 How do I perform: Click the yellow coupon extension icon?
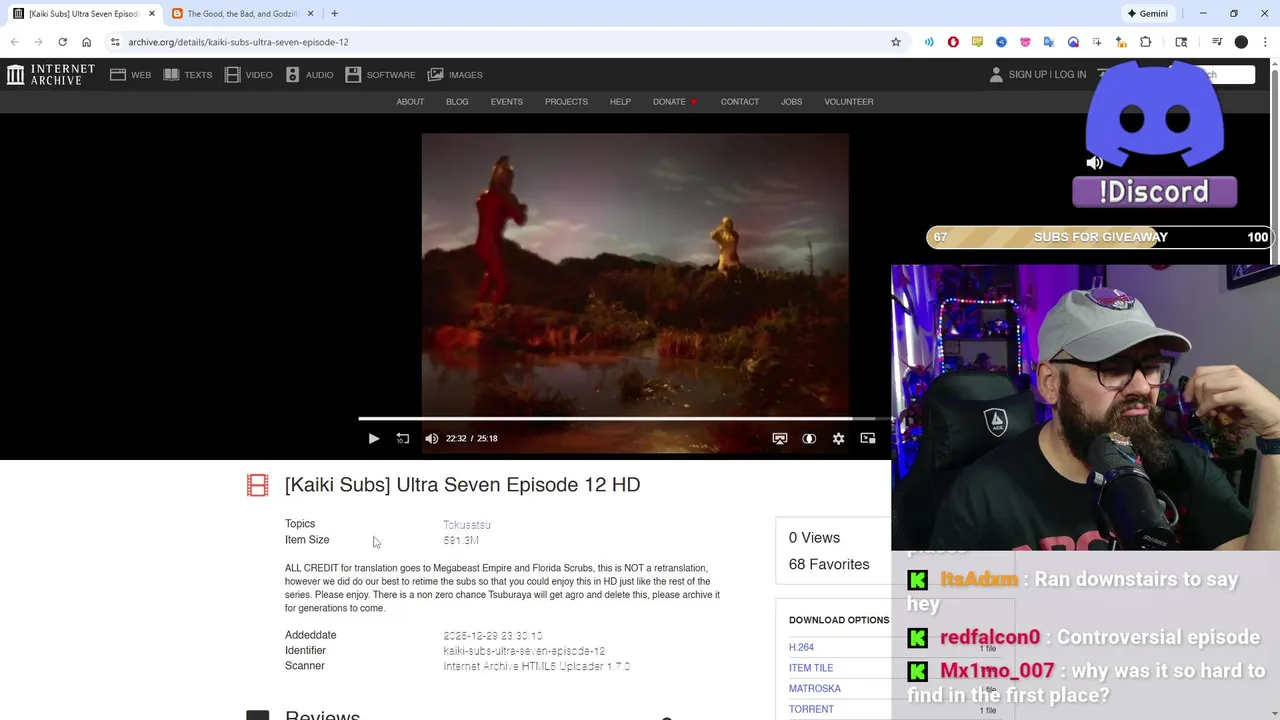pyautogui.click(x=977, y=42)
